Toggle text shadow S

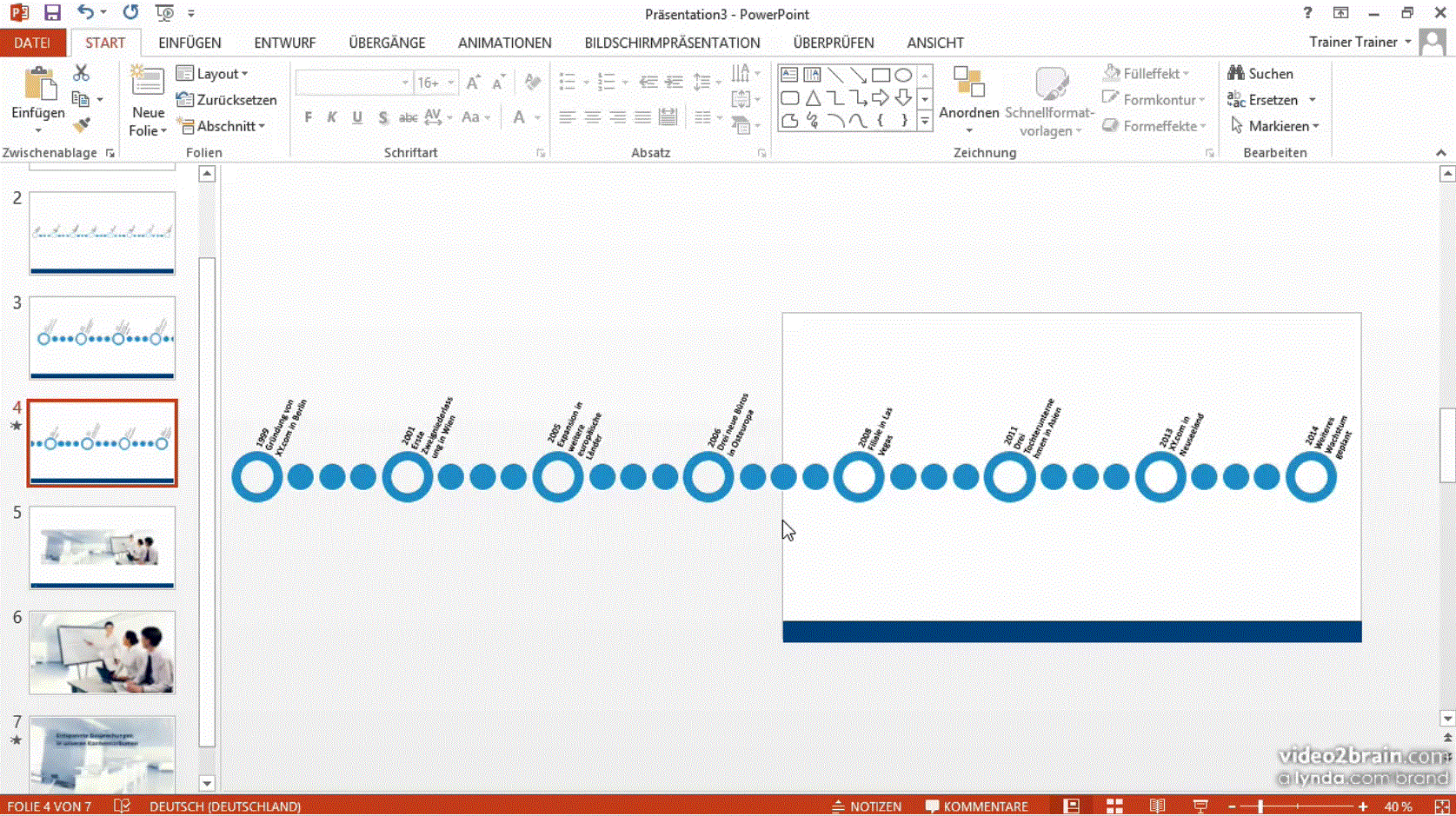(x=383, y=117)
